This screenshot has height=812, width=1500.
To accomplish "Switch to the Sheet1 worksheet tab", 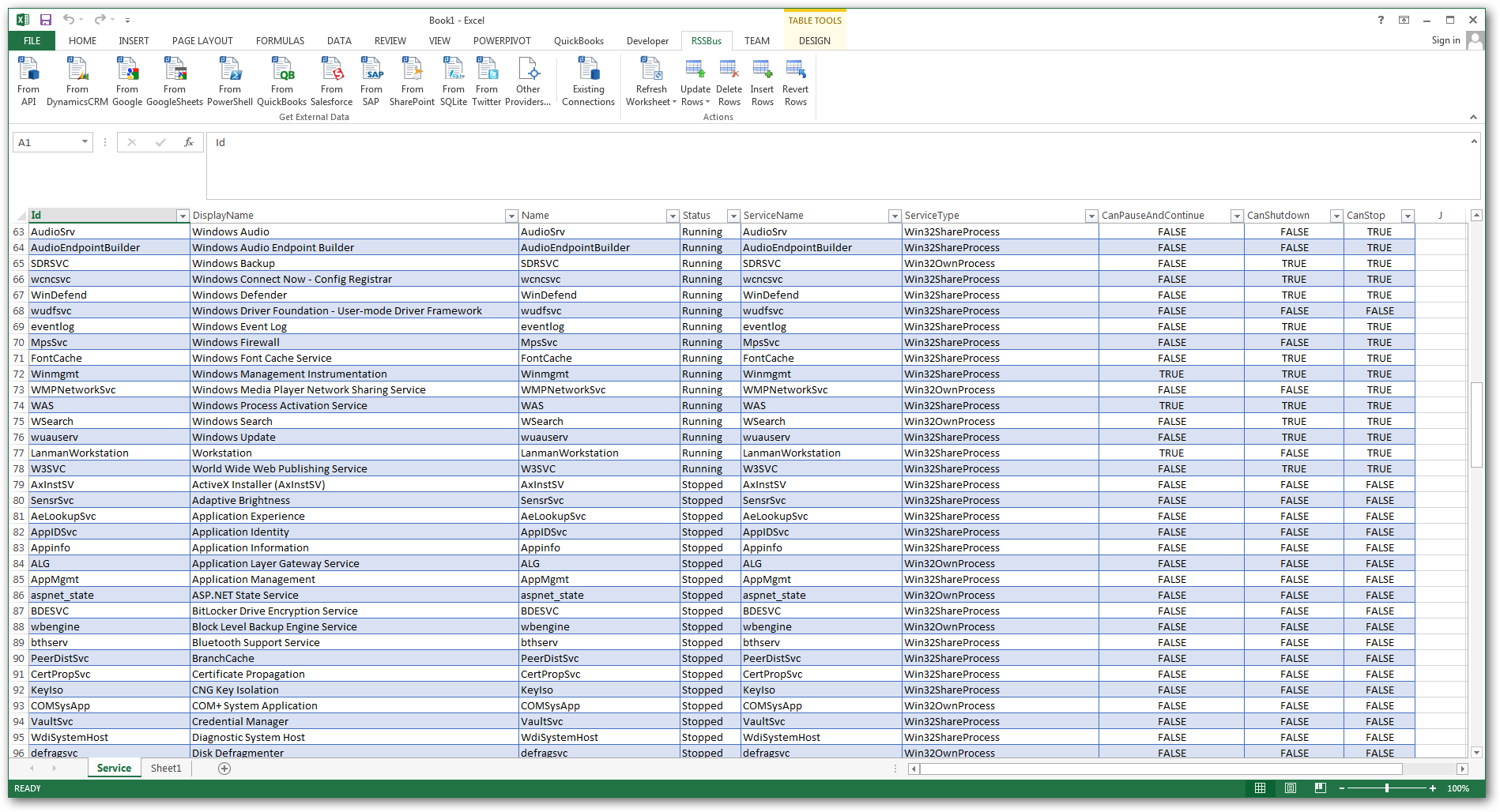I will coord(166,768).
